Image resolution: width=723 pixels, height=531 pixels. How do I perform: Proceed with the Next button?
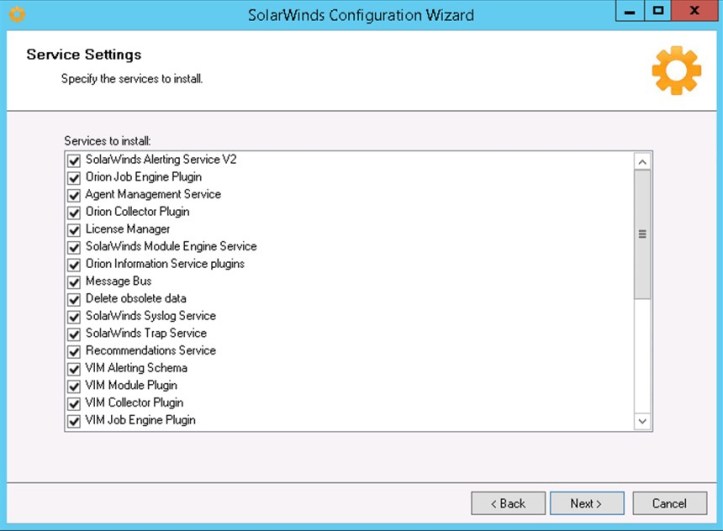(587, 503)
